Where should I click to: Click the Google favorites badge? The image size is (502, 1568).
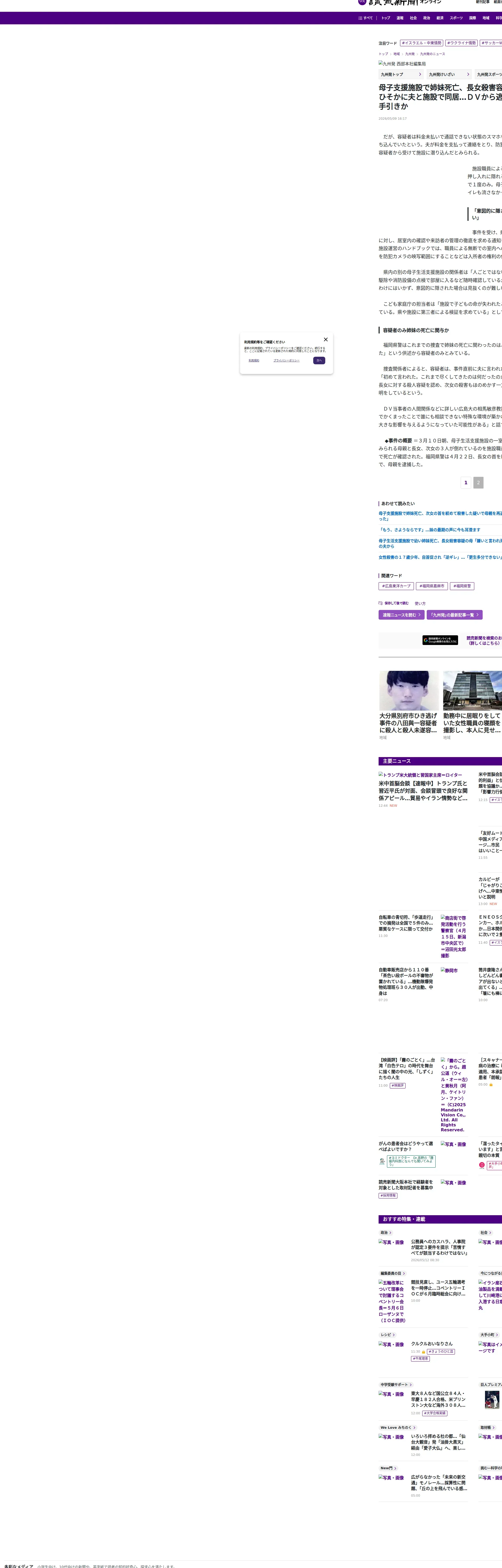[x=440, y=640]
